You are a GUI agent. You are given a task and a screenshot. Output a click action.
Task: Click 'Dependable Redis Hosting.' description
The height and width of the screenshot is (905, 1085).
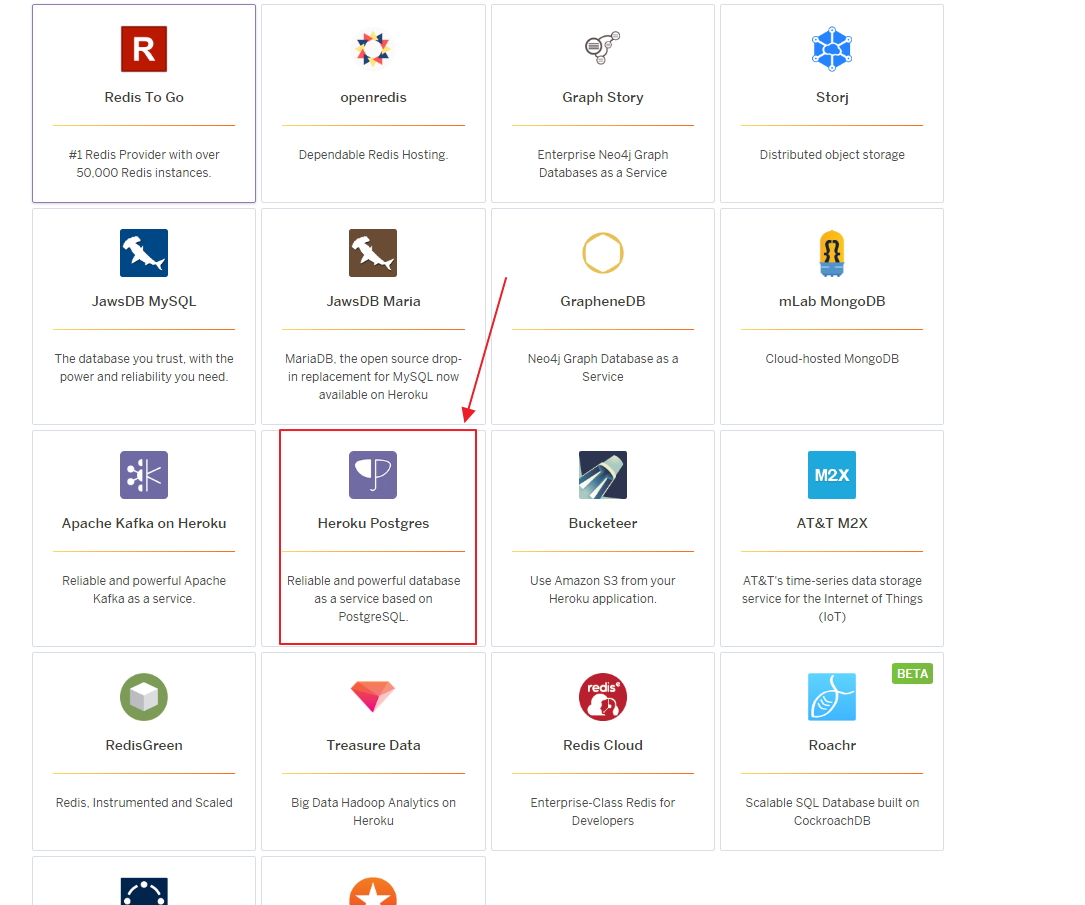pos(373,155)
